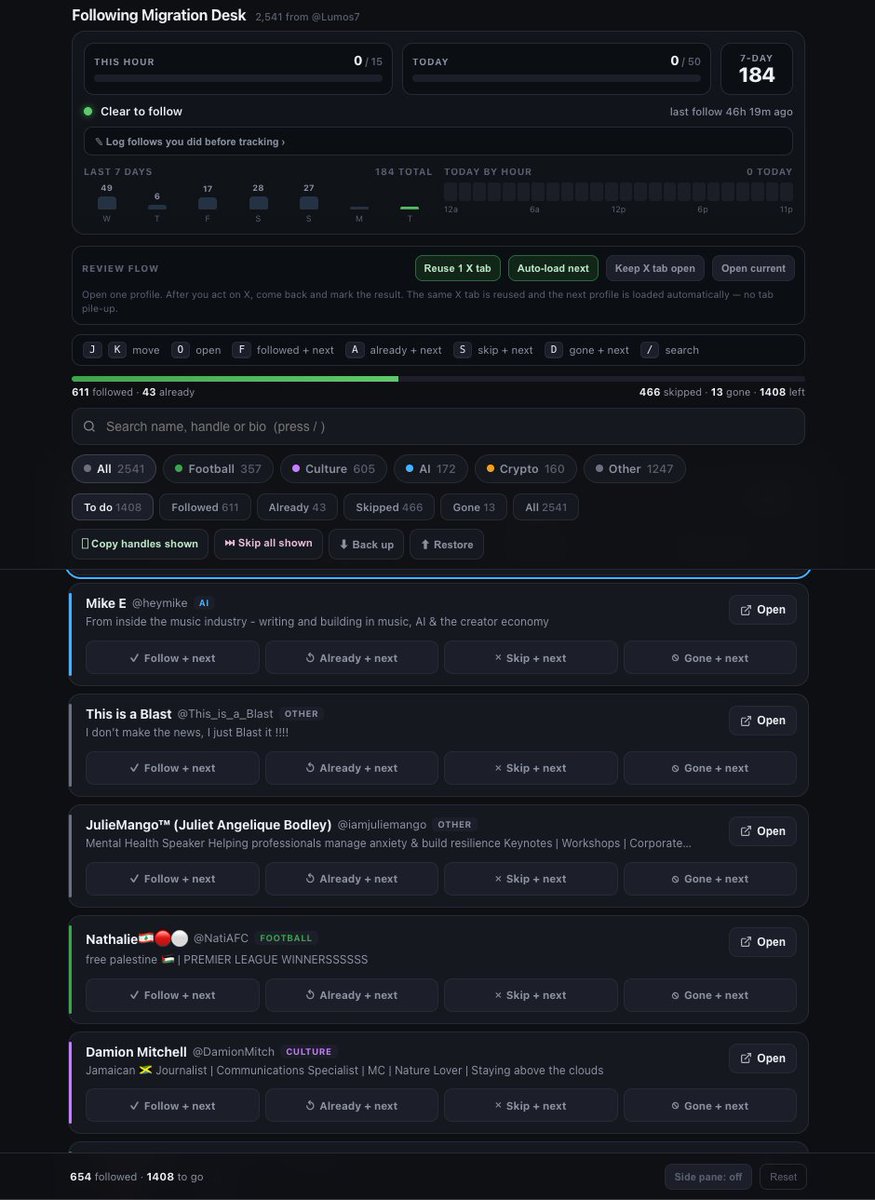875x1200 pixels.
Task: Already + next for Nathalie
Action: [351, 995]
